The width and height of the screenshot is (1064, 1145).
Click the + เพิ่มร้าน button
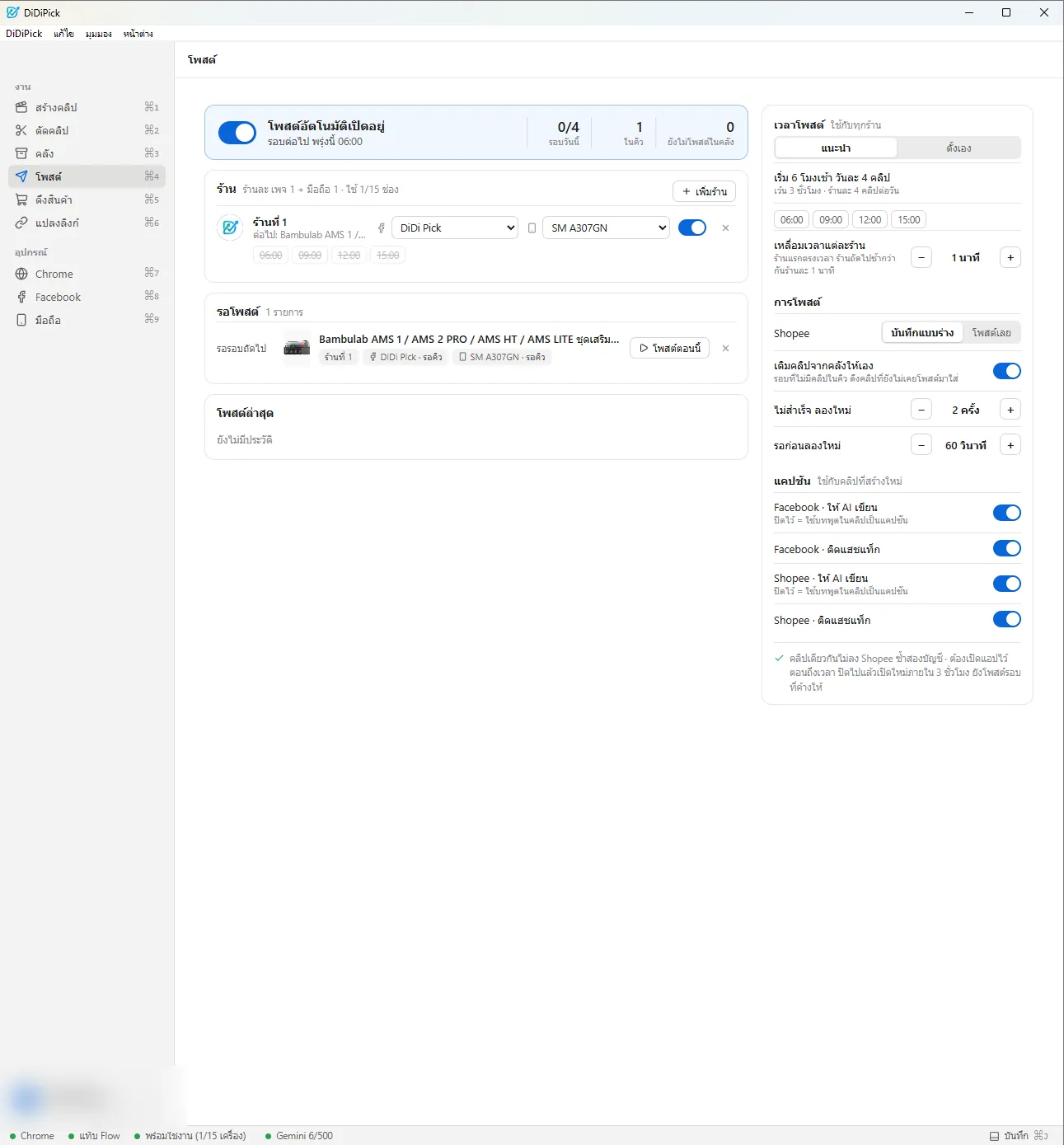705,191
